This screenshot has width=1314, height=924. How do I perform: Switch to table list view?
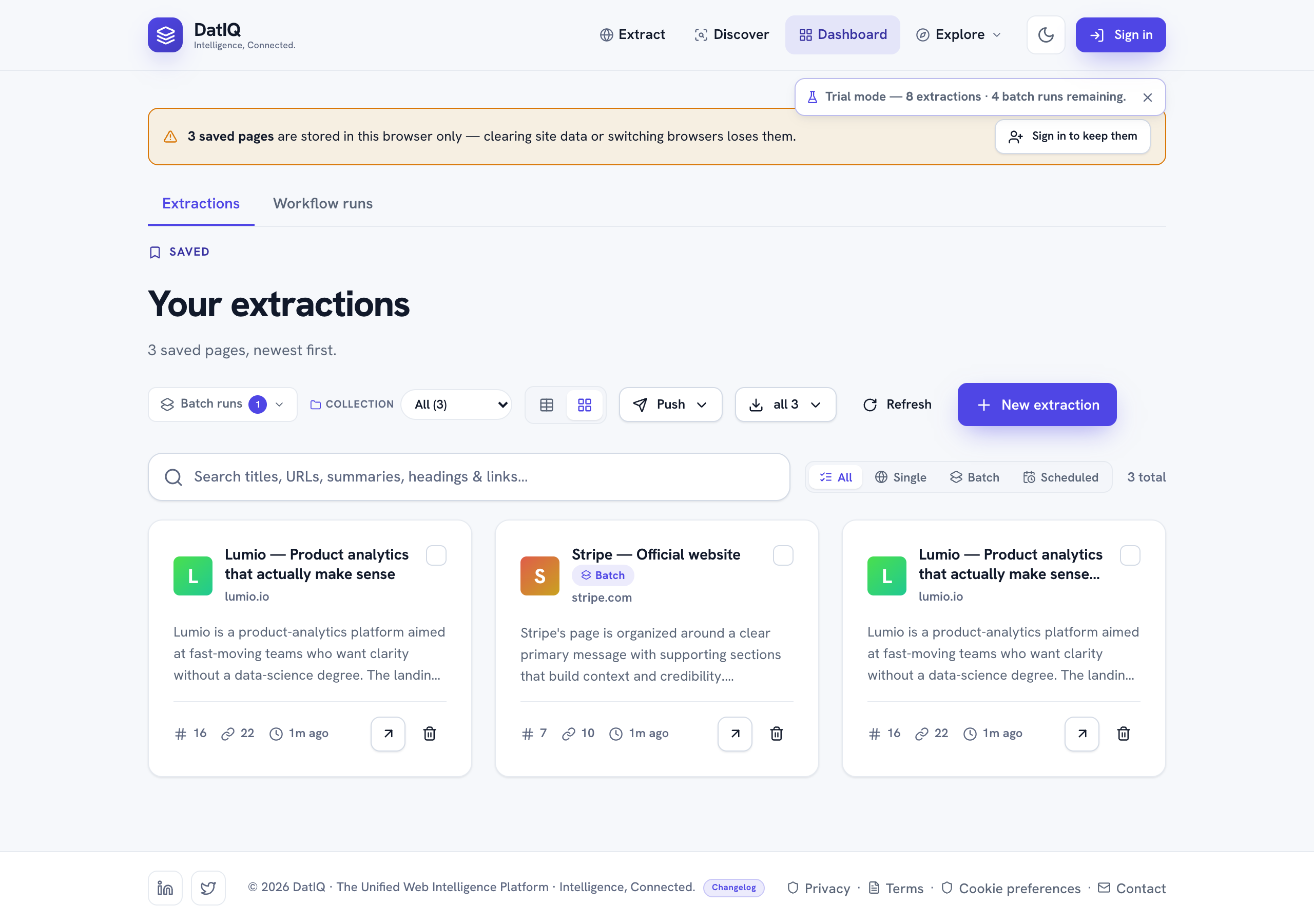(x=547, y=405)
